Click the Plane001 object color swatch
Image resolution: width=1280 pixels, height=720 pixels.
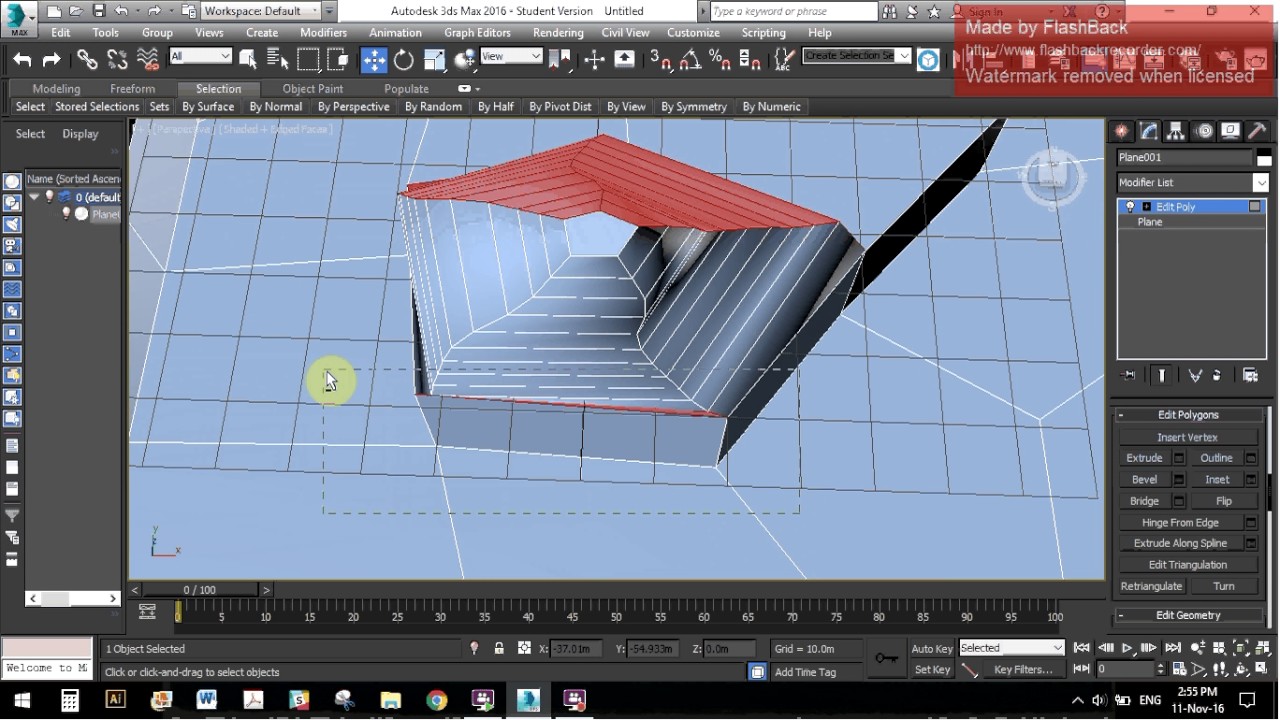coord(1264,157)
